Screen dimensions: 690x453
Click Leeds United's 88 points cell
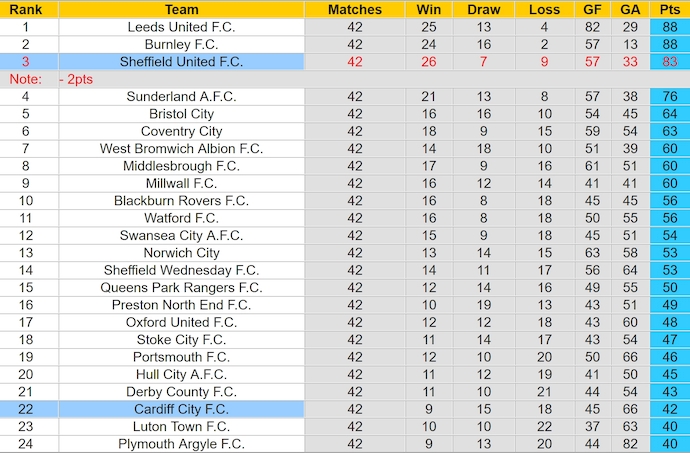[669, 27]
